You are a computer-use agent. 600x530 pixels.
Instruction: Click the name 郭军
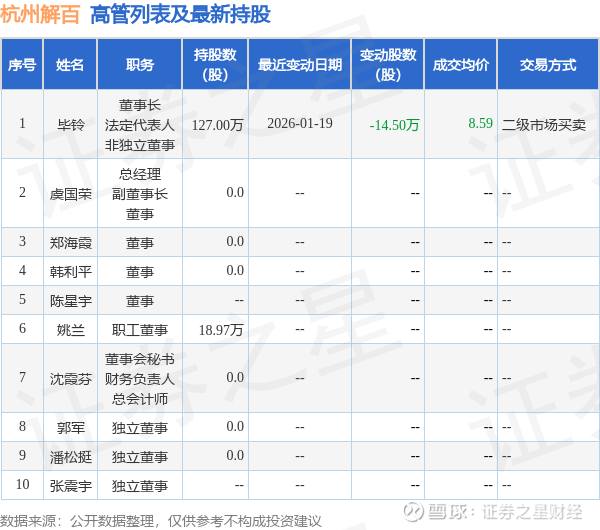(x=70, y=427)
